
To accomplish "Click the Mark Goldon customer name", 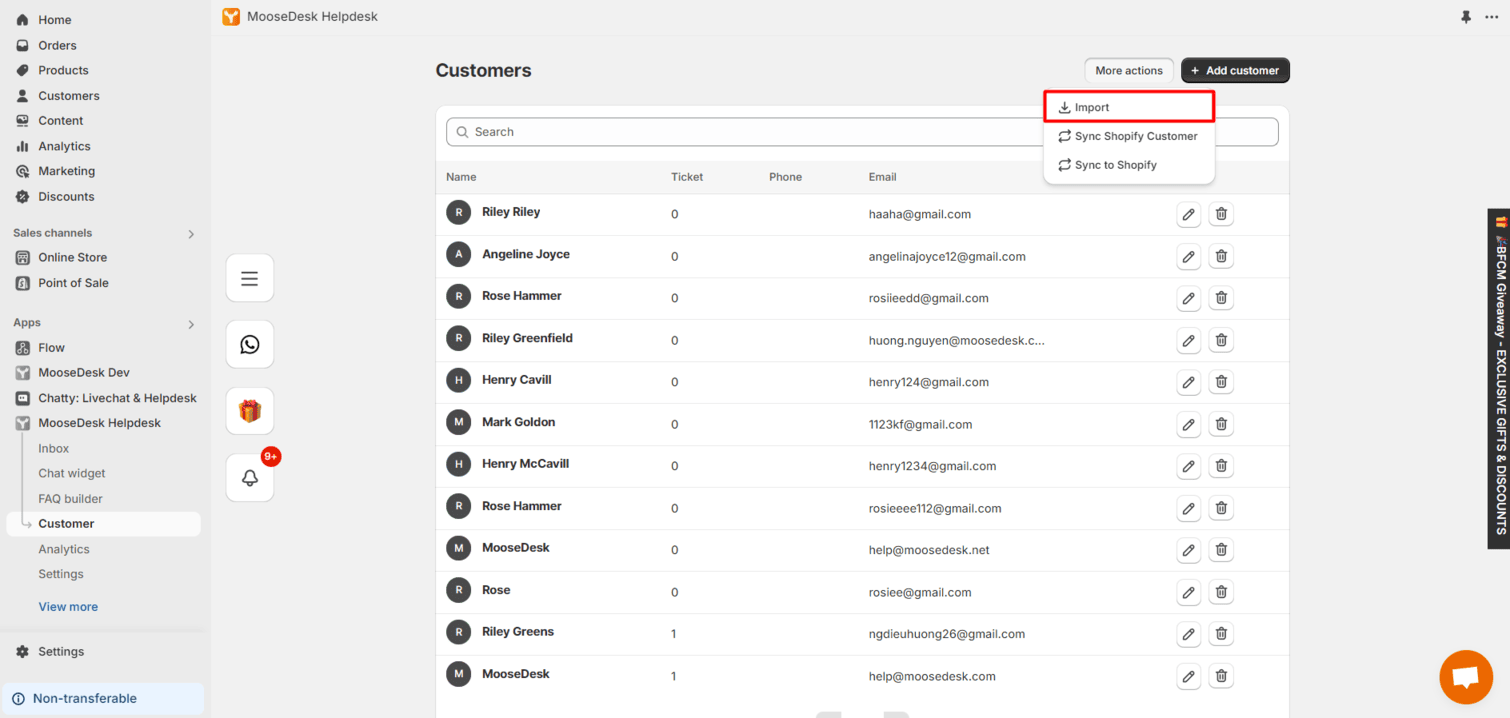I will click(x=518, y=422).
